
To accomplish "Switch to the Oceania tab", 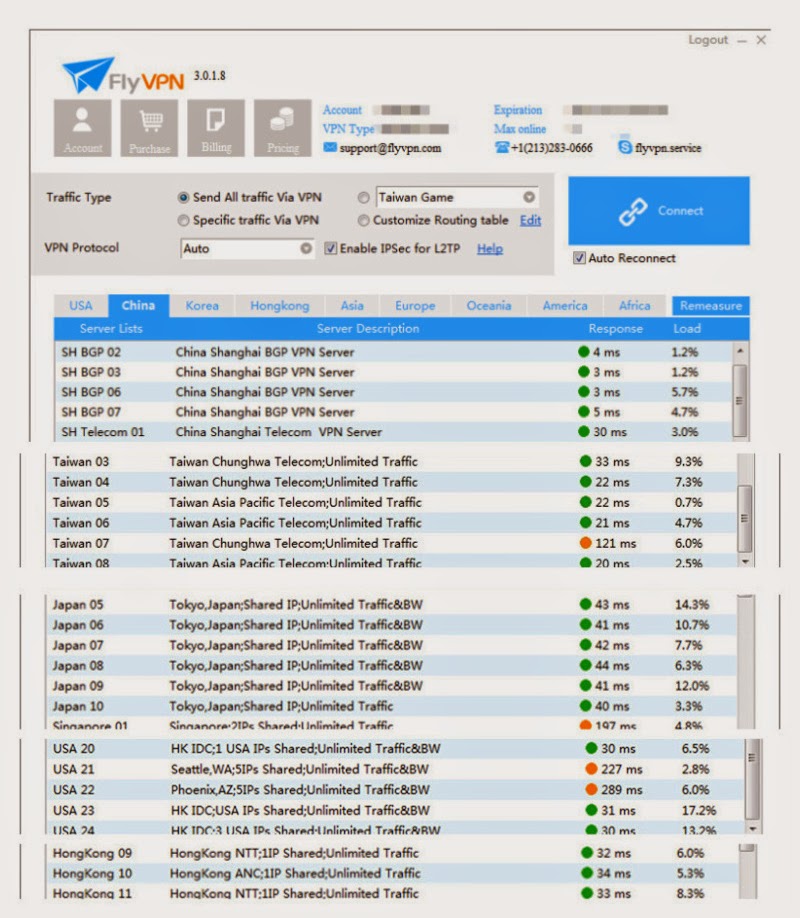I will [489, 306].
